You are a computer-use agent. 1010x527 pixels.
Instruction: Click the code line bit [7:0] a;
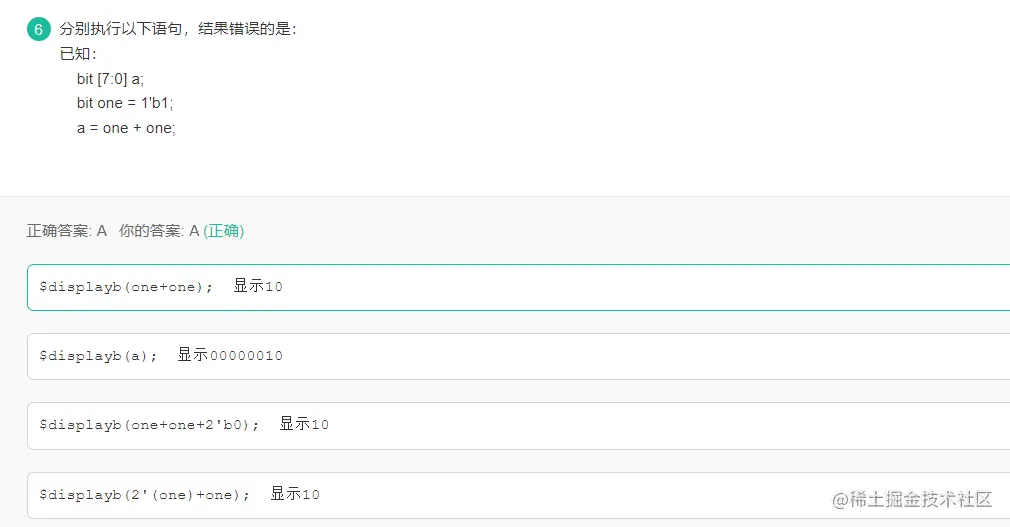click(110, 79)
